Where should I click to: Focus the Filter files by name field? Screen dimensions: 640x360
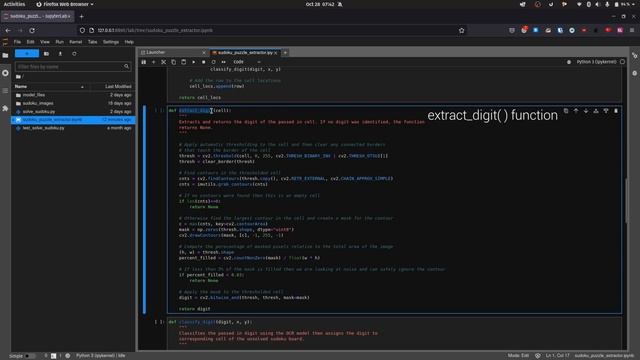(73, 67)
